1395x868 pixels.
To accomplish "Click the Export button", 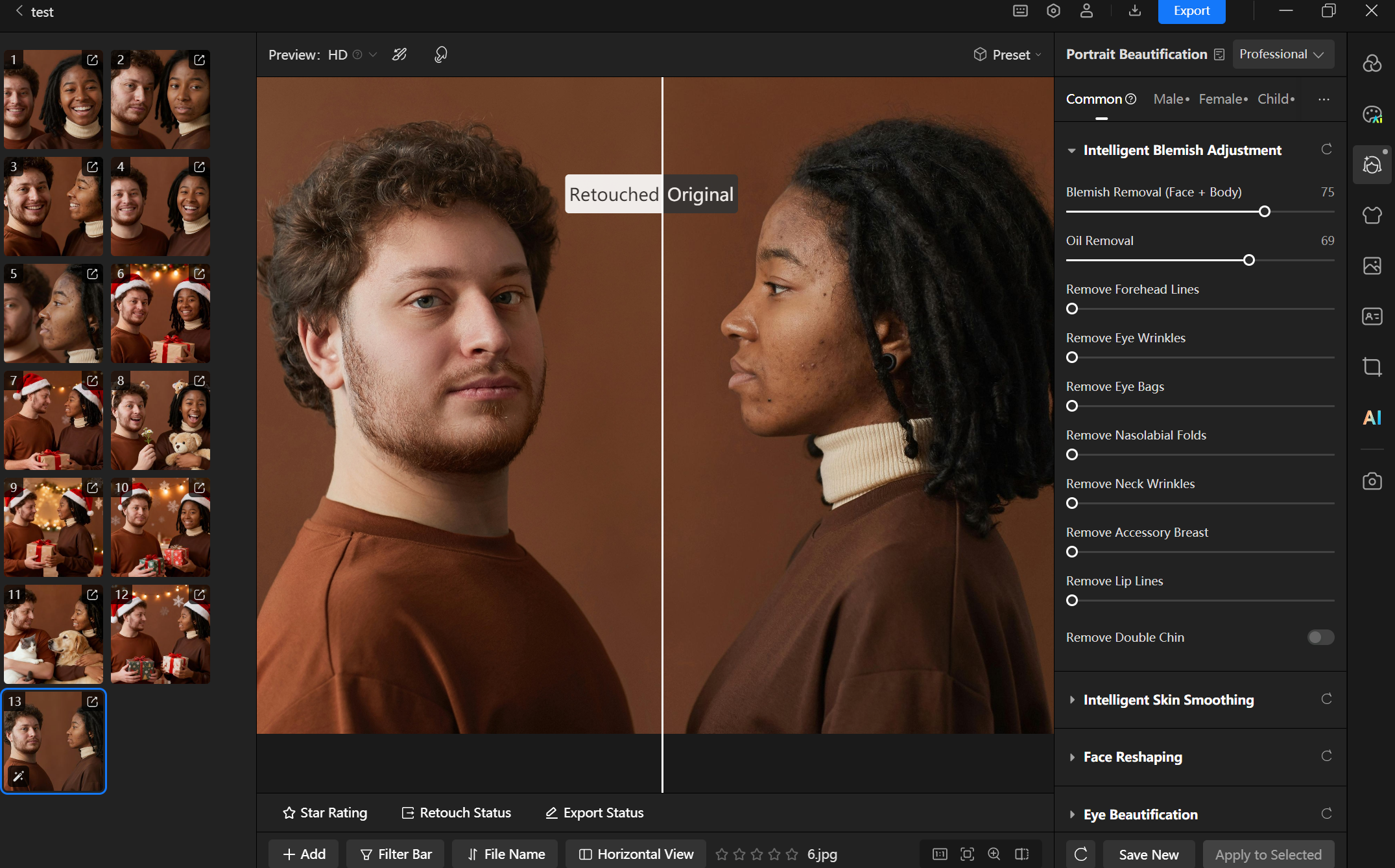I will 1191,11.
